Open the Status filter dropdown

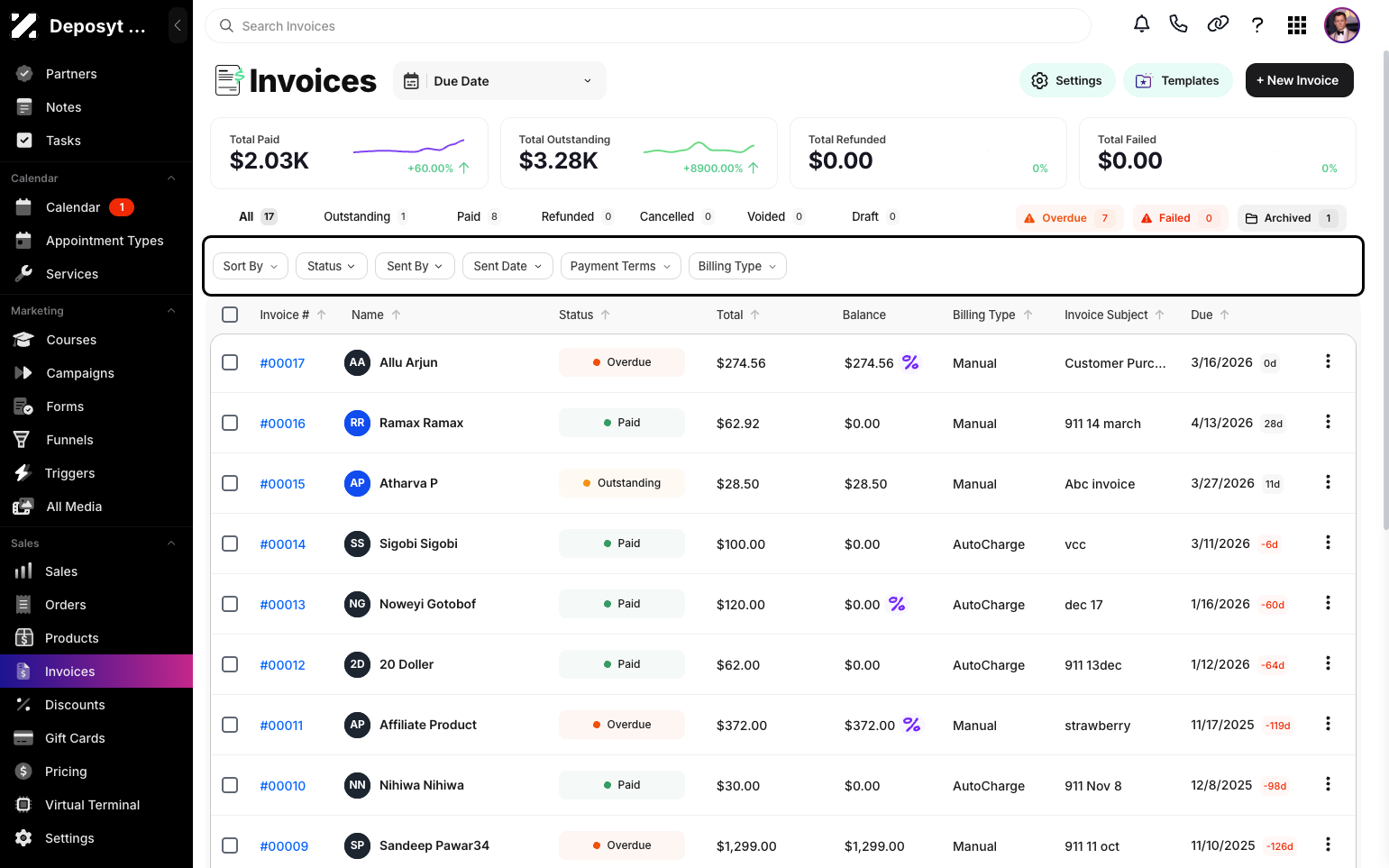click(x=332, y=266)
